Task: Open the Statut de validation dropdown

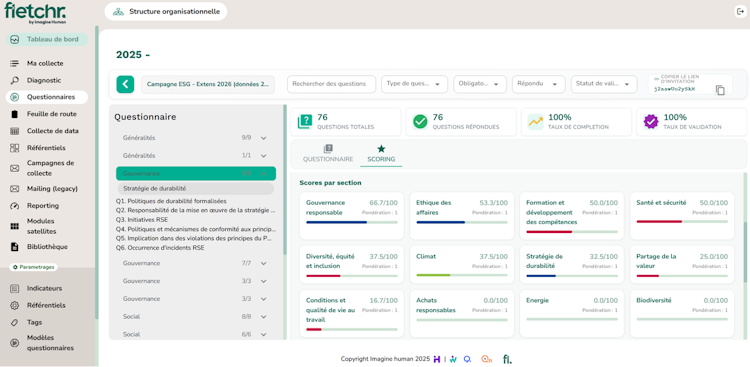Action: click(x=604, y=84)
